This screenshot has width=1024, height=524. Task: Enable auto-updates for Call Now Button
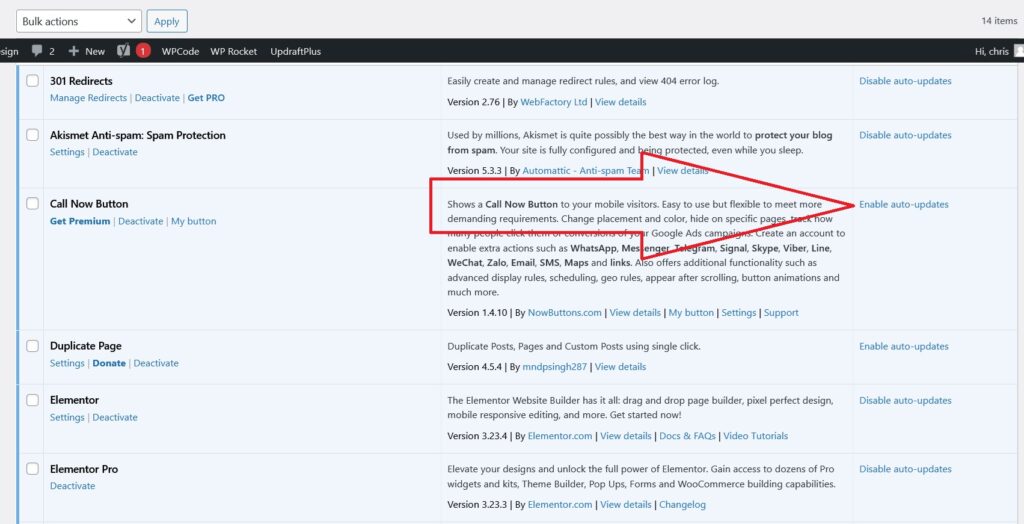[x=904, y=205]
